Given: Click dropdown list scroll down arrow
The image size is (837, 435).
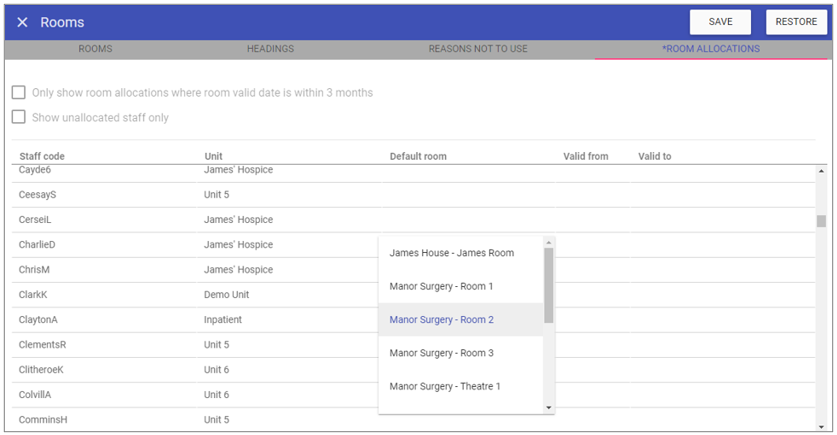Looking at the screenshot, I should coord(548,407).
